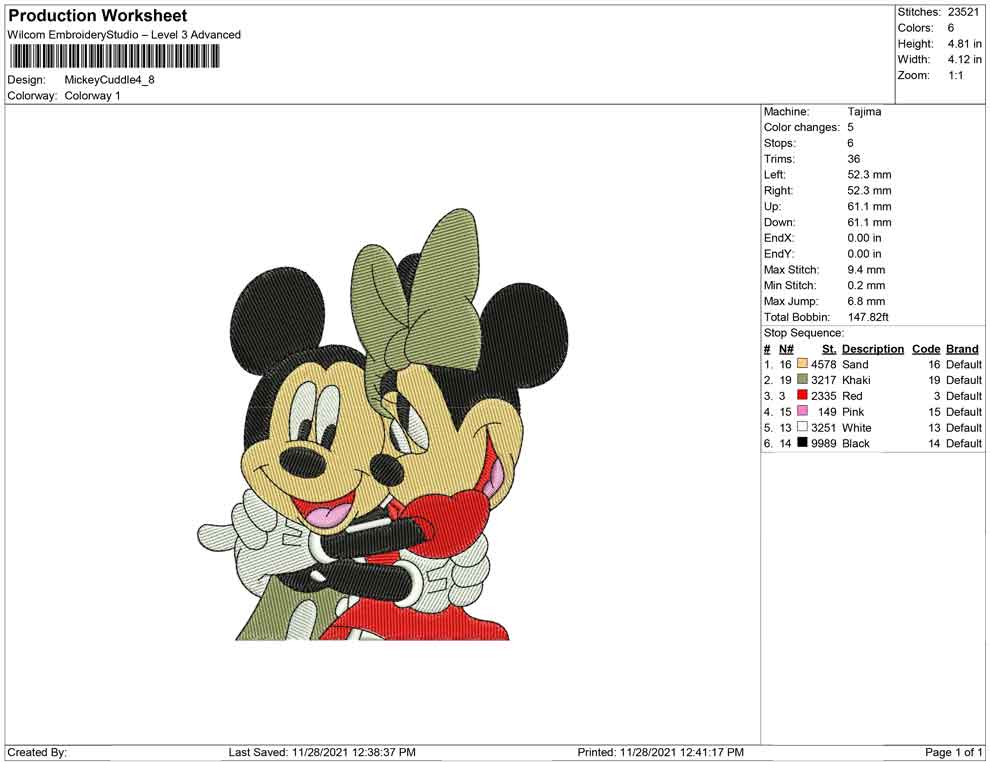Click the 'Khaki' description text
This screenshot has height=762, width=990.
pos(856,380)
